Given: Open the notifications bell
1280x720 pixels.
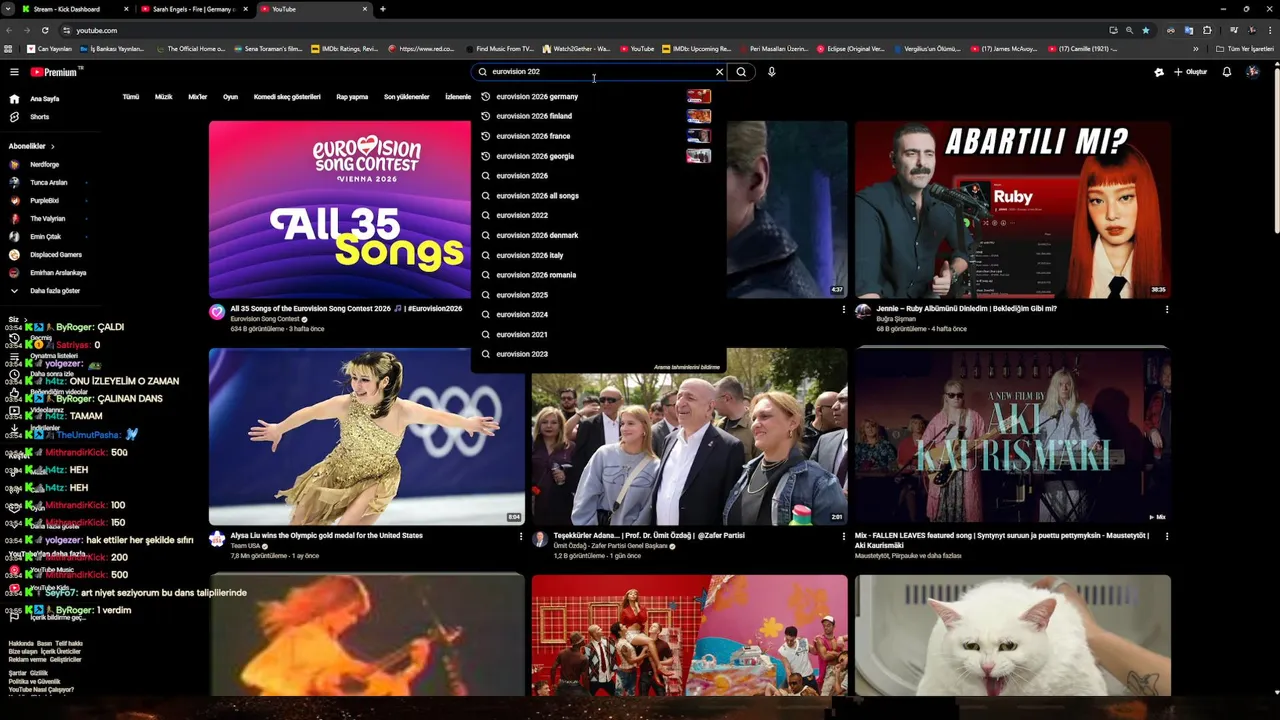Looking at the screenshot, I should click(1227, 72).
